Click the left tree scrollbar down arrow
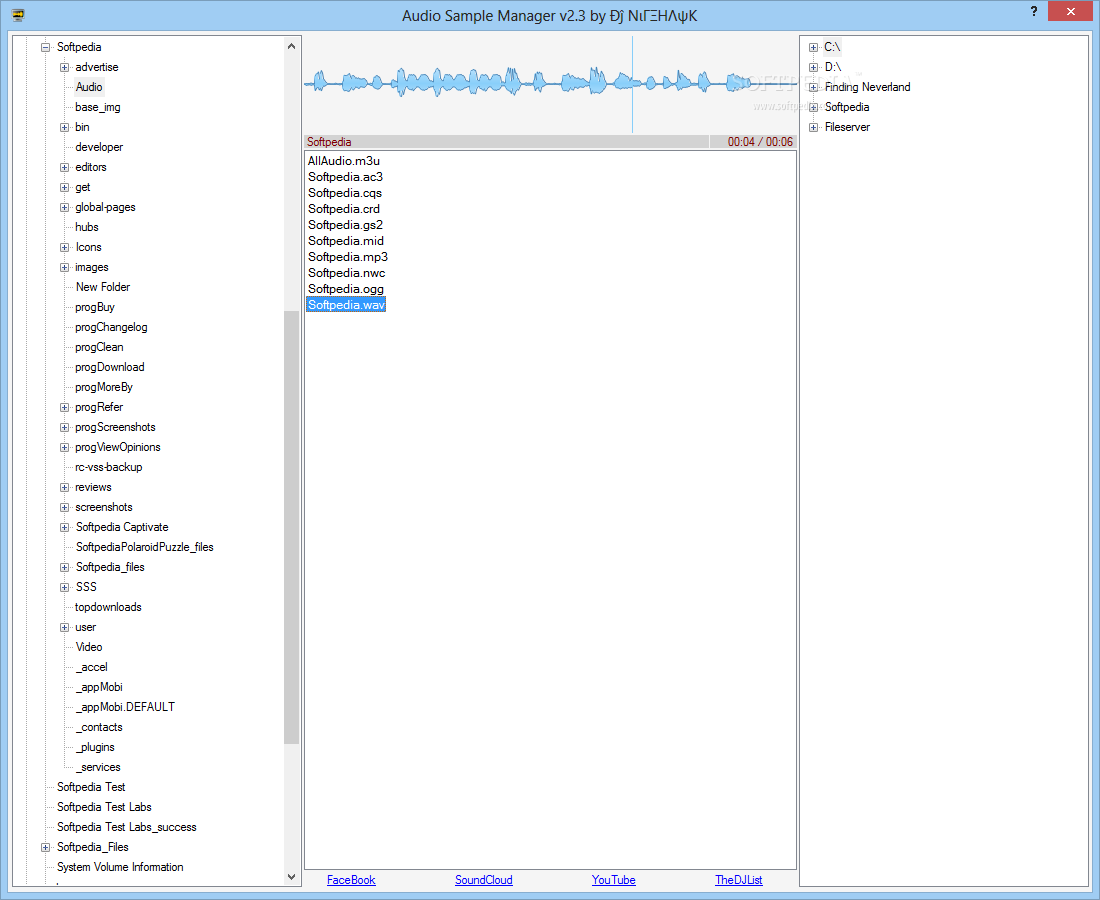Image resolution: width=1100 pixels, height=900 pixels. tap(291, 877)
